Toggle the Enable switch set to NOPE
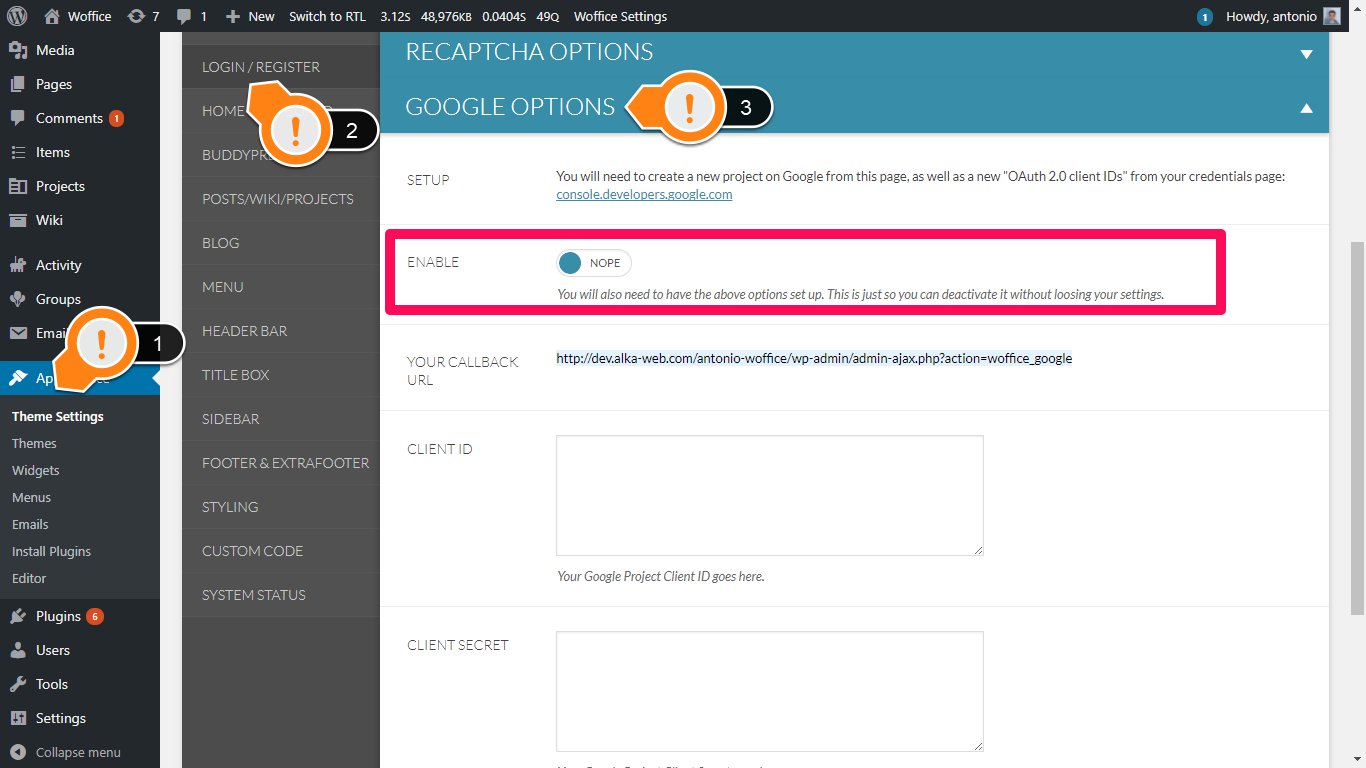Image resolution: width=1366 pixels, height=768 pixels. pos(594,263)
